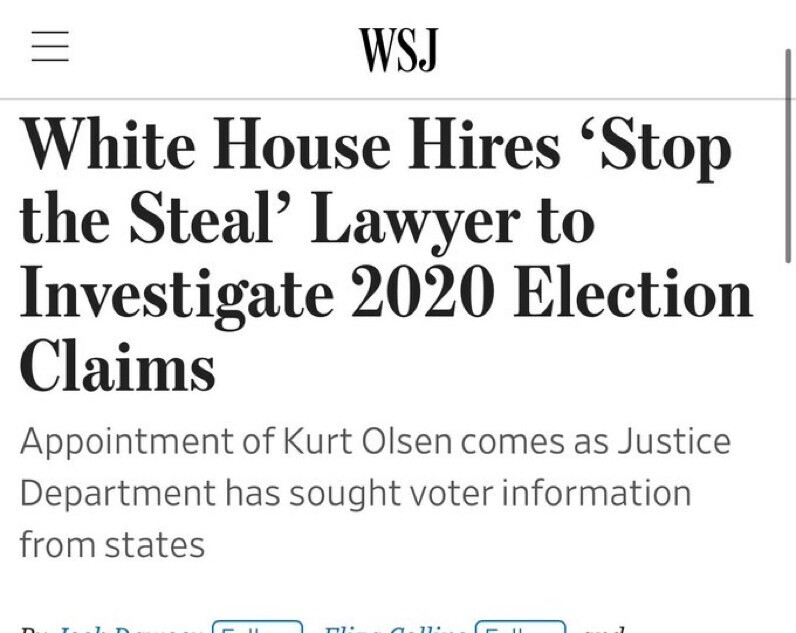The image size is (796, 633).
Task: Click the WSJ logo to go home
Action: [398, 49]
